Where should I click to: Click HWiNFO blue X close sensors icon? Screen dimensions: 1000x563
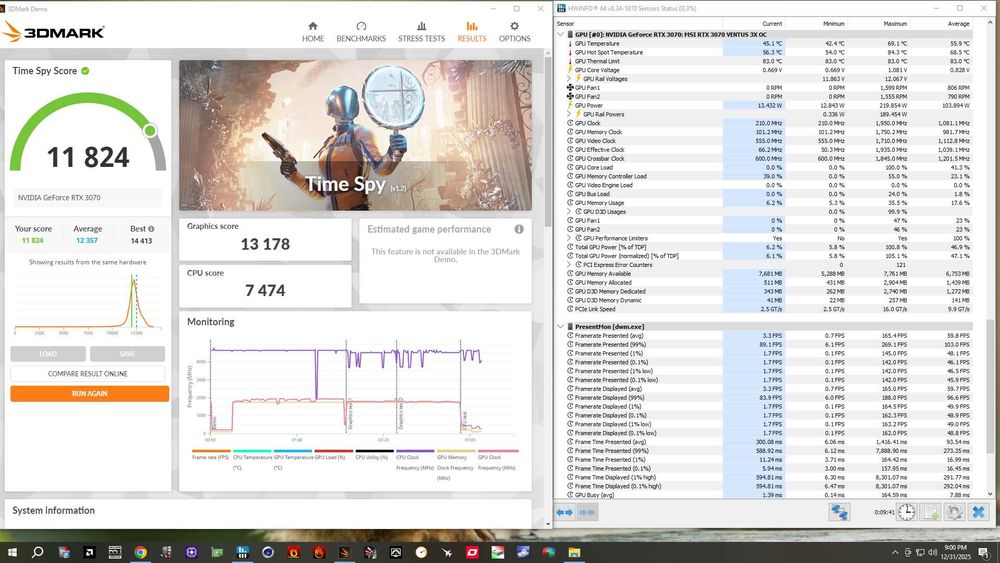(978, 512)
